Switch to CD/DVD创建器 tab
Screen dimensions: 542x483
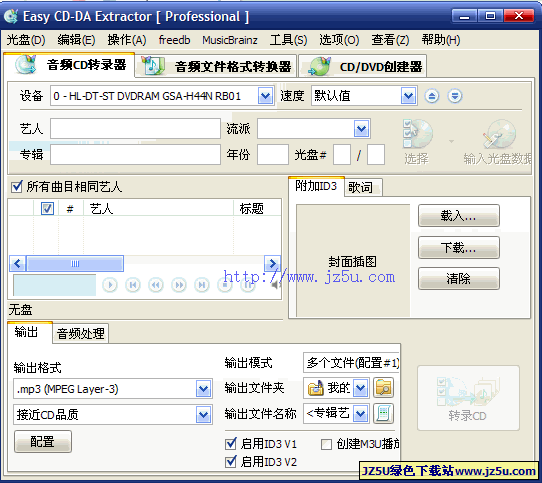coord(363,66)
